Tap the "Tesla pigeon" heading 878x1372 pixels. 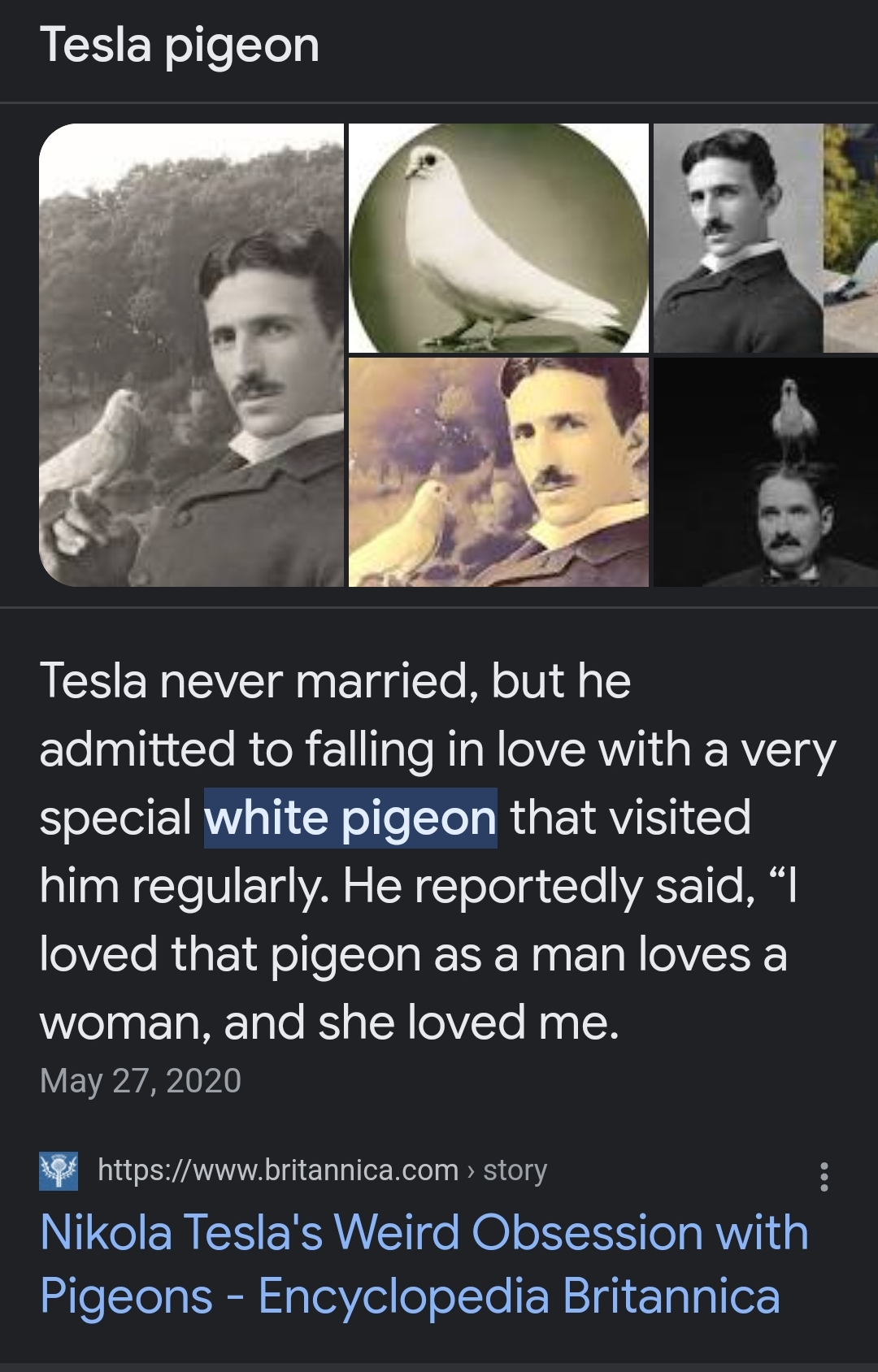pos(180,46)
